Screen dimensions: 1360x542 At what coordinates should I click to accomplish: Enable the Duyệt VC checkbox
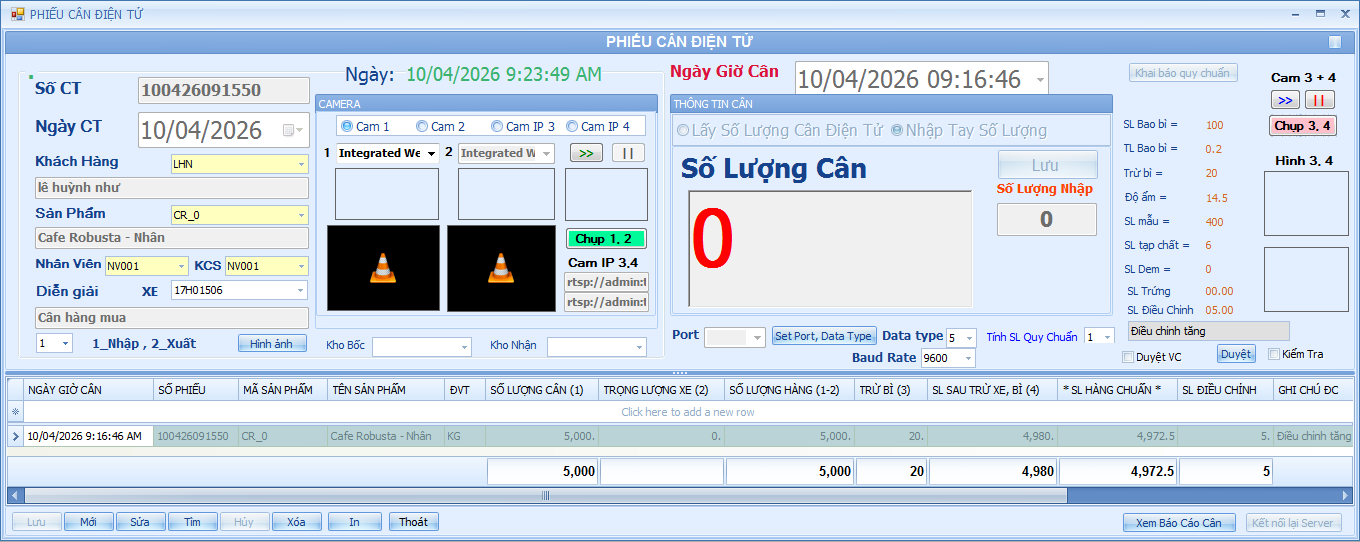[x=1128, y=357]
